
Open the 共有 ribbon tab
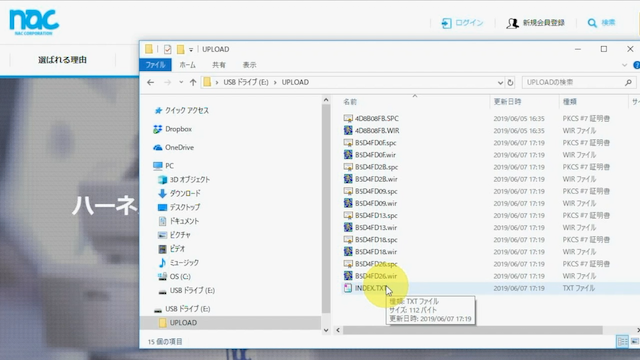pos(219,65)
